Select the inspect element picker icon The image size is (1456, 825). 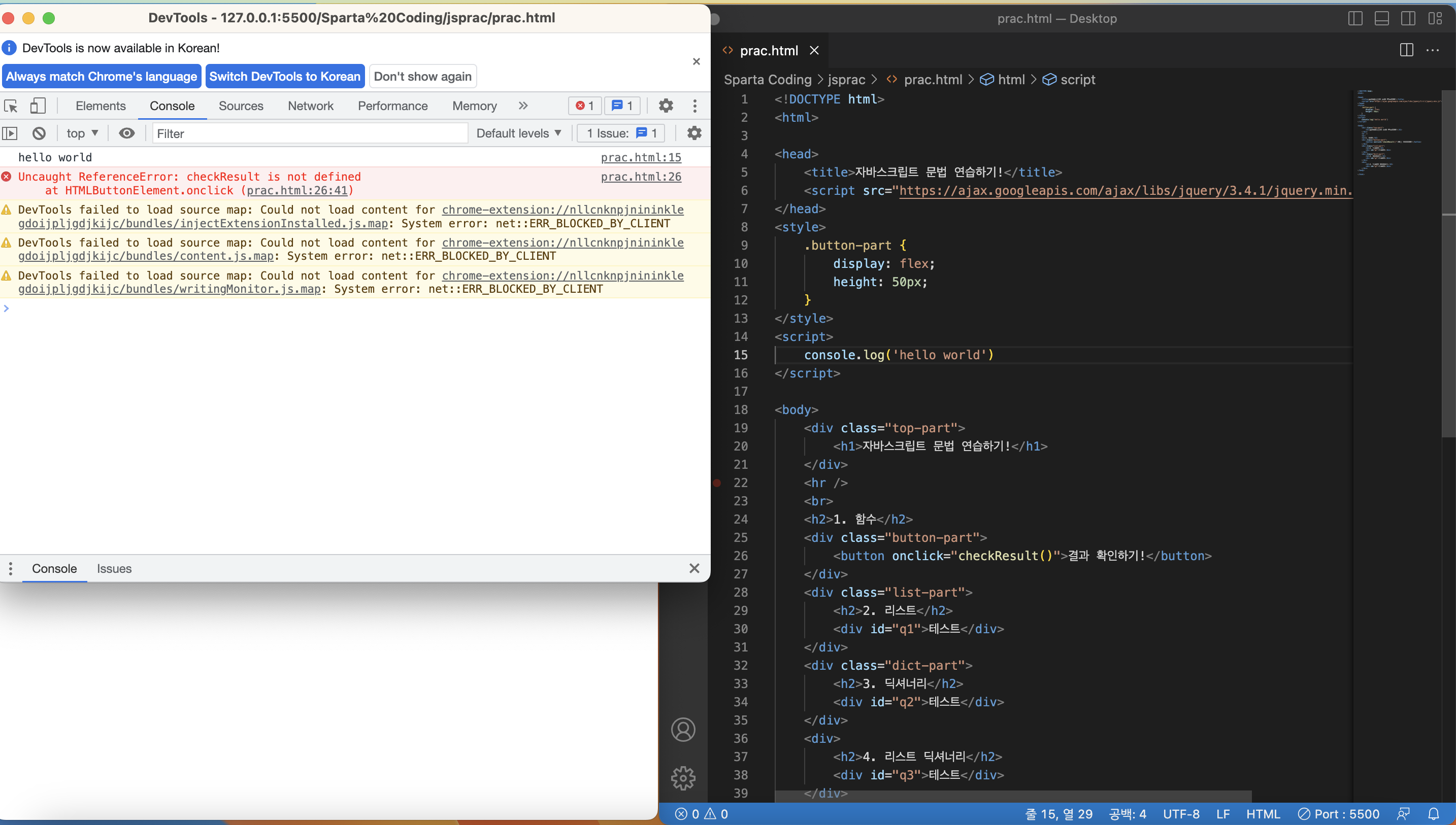tap(11, 106)
